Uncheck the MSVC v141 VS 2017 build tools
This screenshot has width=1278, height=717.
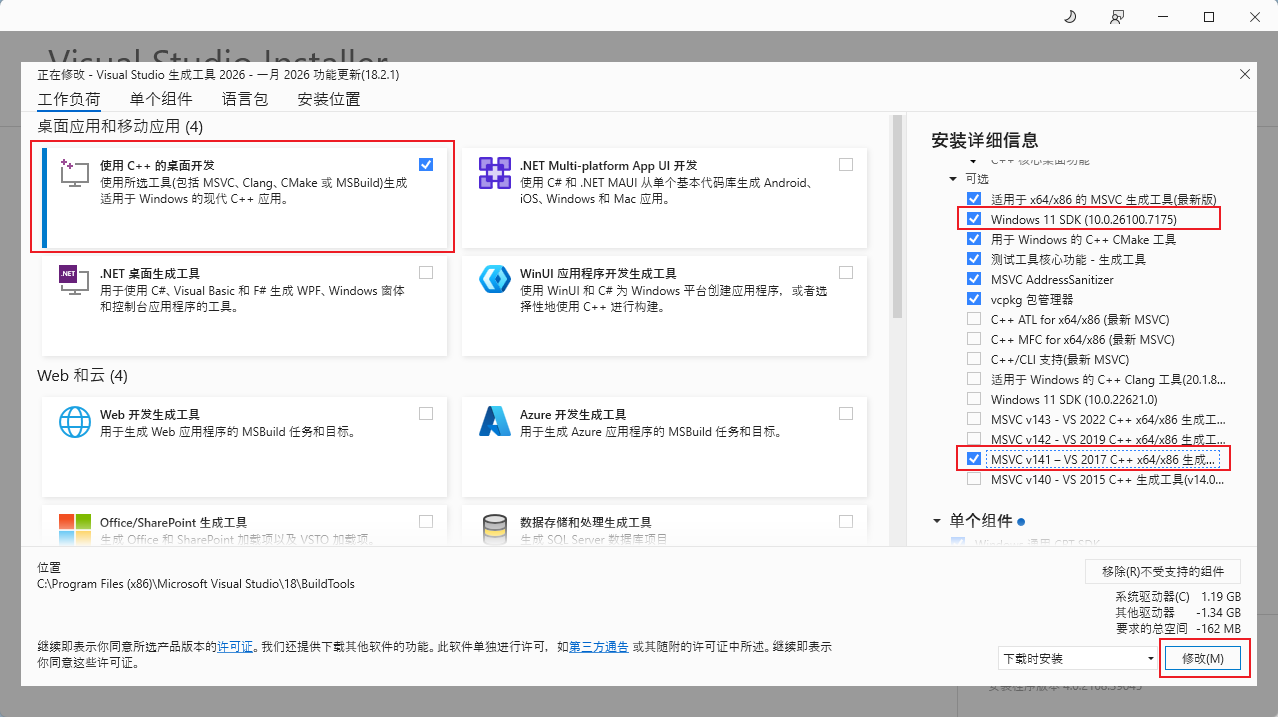[974, 459]
